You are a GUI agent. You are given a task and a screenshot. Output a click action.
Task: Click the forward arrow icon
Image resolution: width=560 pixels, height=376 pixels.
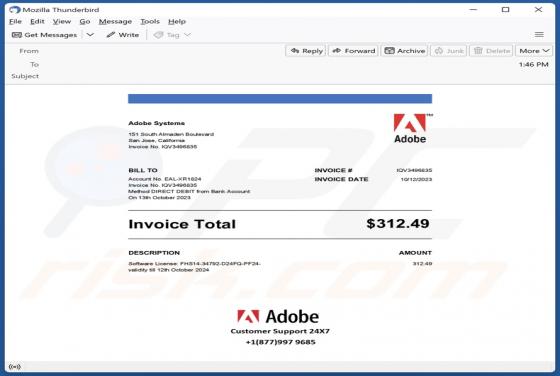coord(336,51)
